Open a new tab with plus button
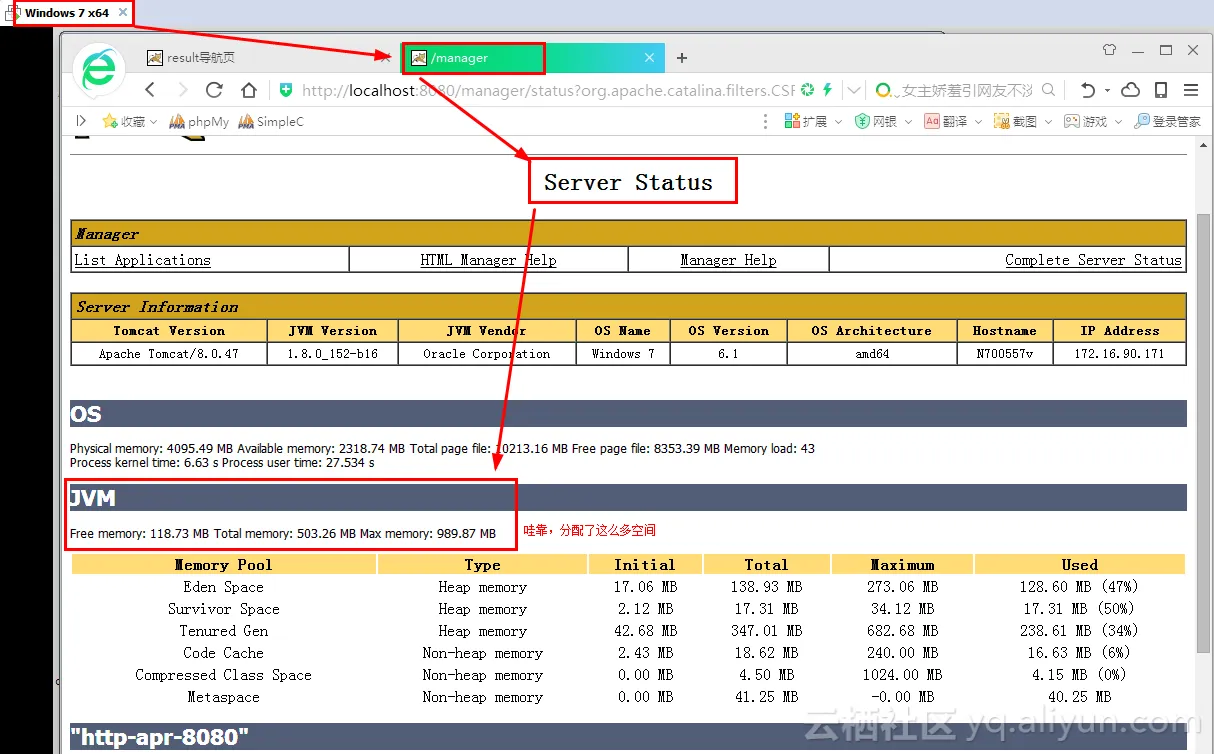Image resolution: width=1214 pixels, height=754 pixels. click(682, 58)
